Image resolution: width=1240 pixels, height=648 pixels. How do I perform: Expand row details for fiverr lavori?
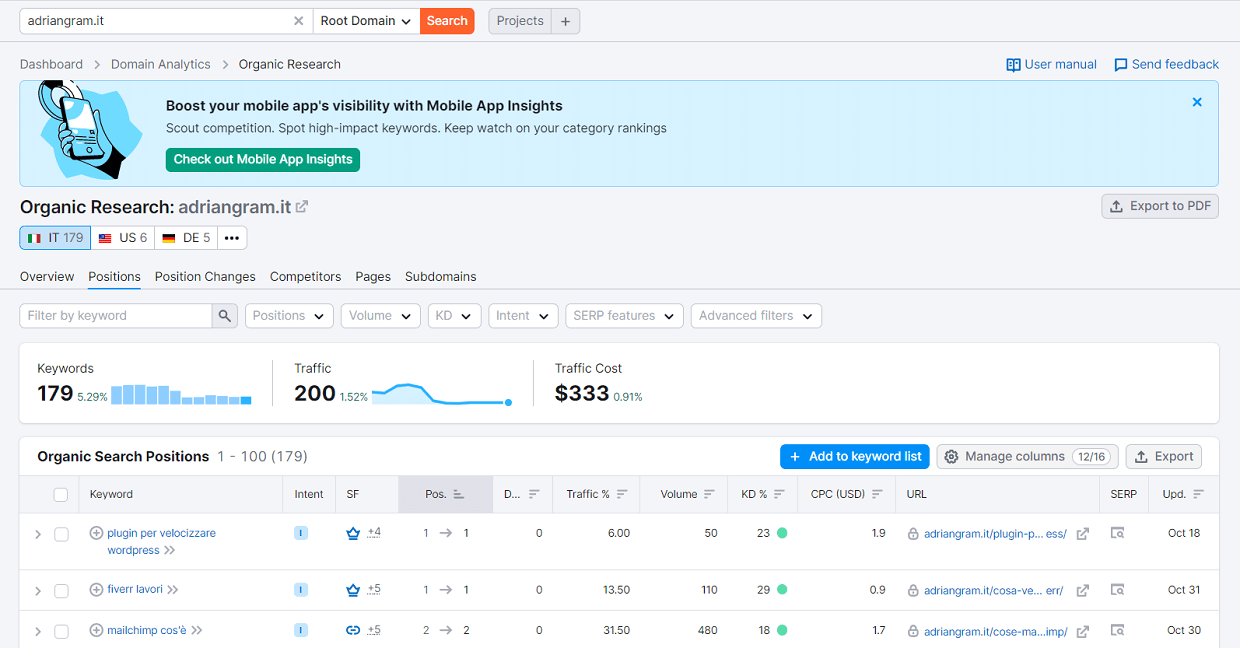click(x=38, y=591)
